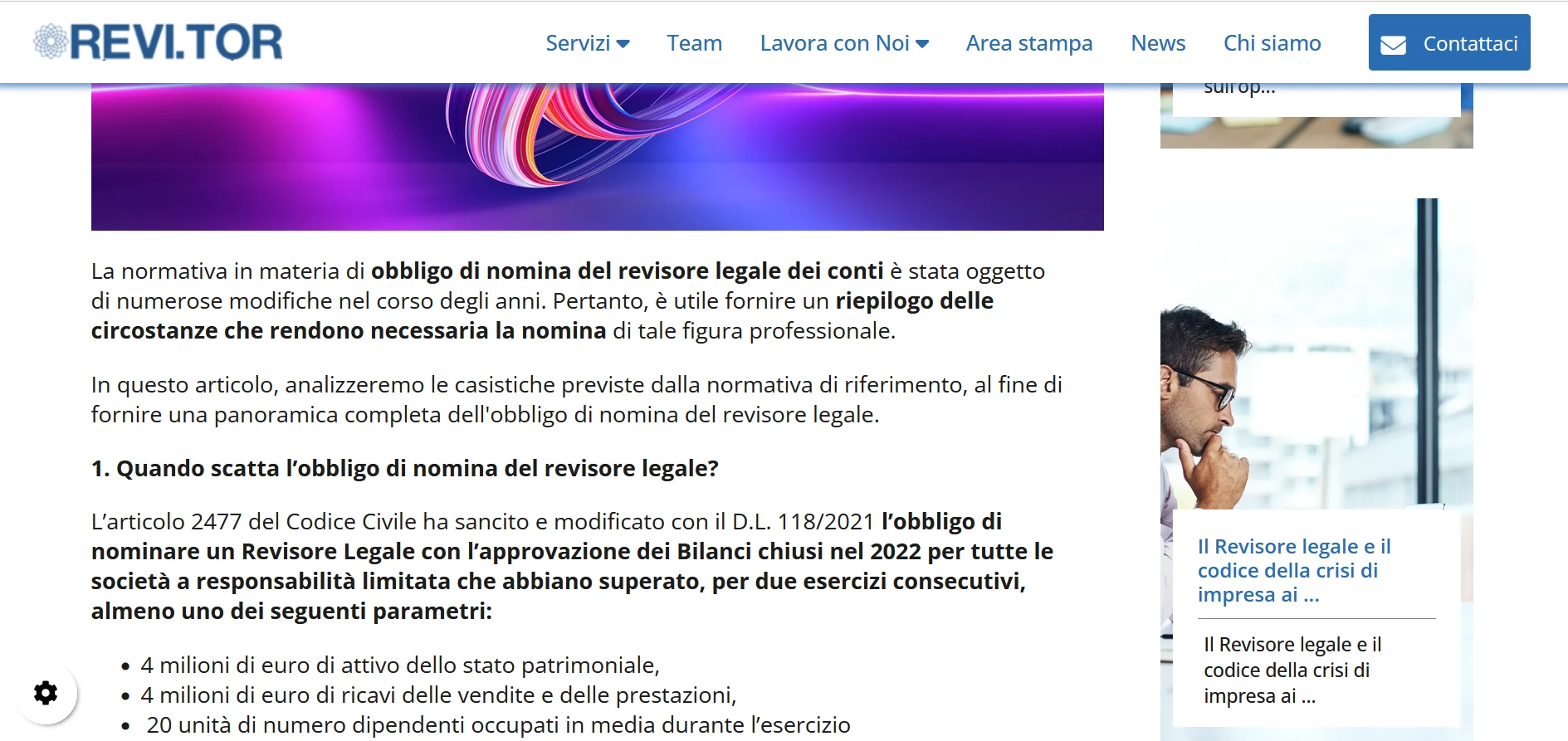Image resolution: width=1568 pixels, height=741 pixels.
Task: Expand the Servizi dropdown arrow
Action: point(623,44)
